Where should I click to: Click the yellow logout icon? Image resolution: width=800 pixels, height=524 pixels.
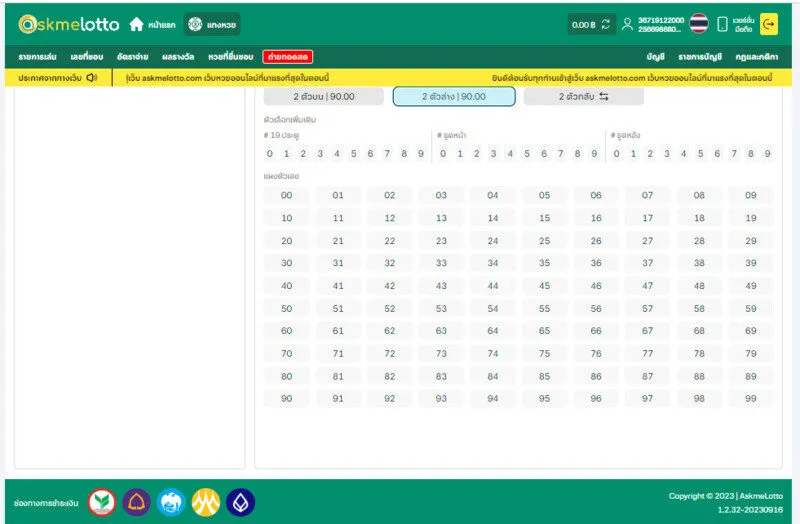coord(768,24)
